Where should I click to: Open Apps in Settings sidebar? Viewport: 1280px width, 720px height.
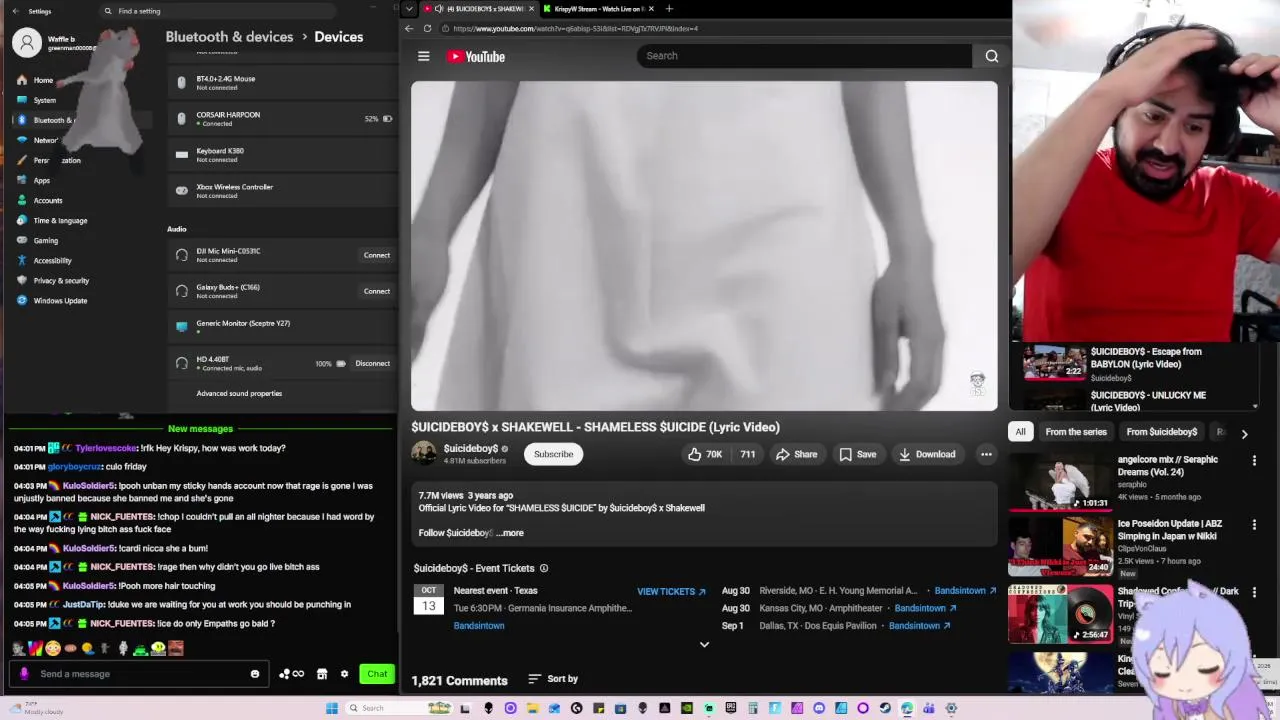coord(42,180)
